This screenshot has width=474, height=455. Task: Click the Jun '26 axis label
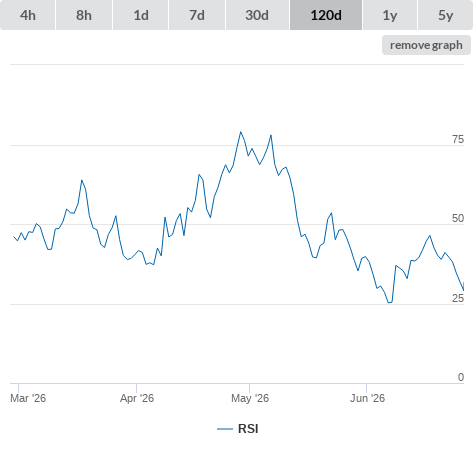367,398
